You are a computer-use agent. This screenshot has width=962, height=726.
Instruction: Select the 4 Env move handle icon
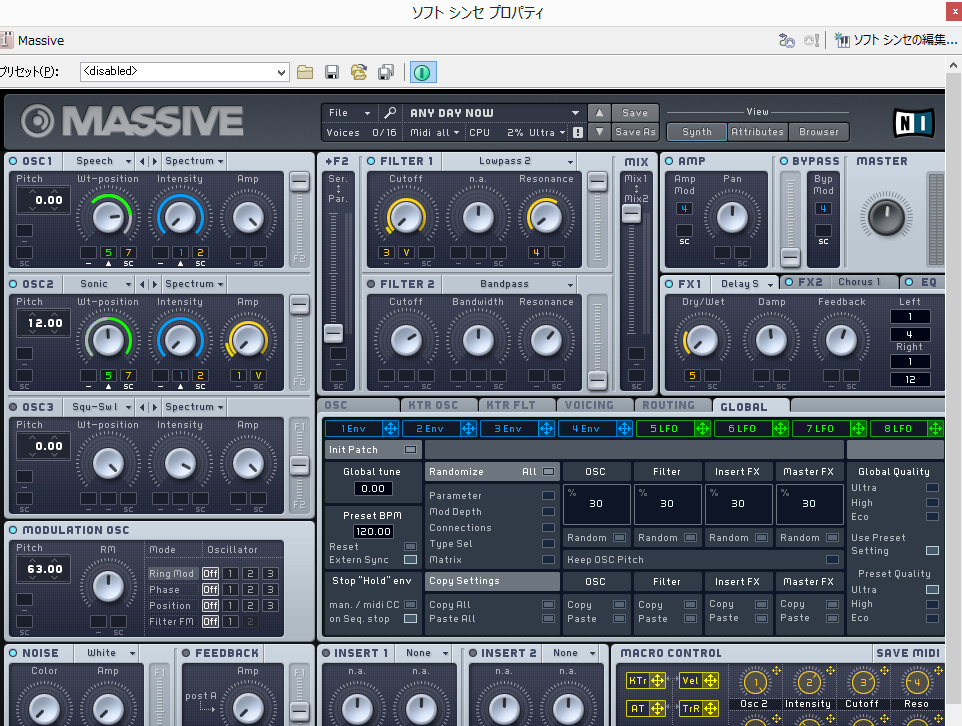point(624,428)
